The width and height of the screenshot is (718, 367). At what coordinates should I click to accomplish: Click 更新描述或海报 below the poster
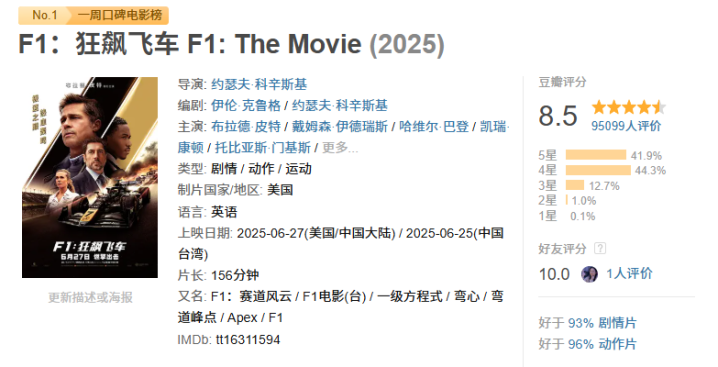click(x=90, y=298)
